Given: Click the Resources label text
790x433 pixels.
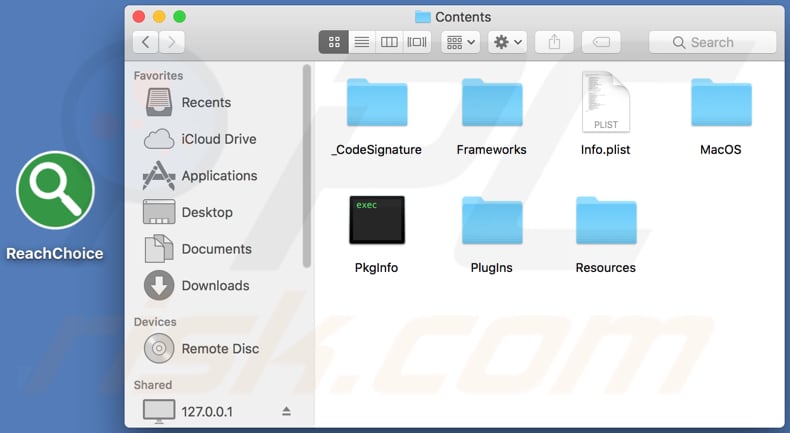Looking at the screenshot, I should pos(606,267).
